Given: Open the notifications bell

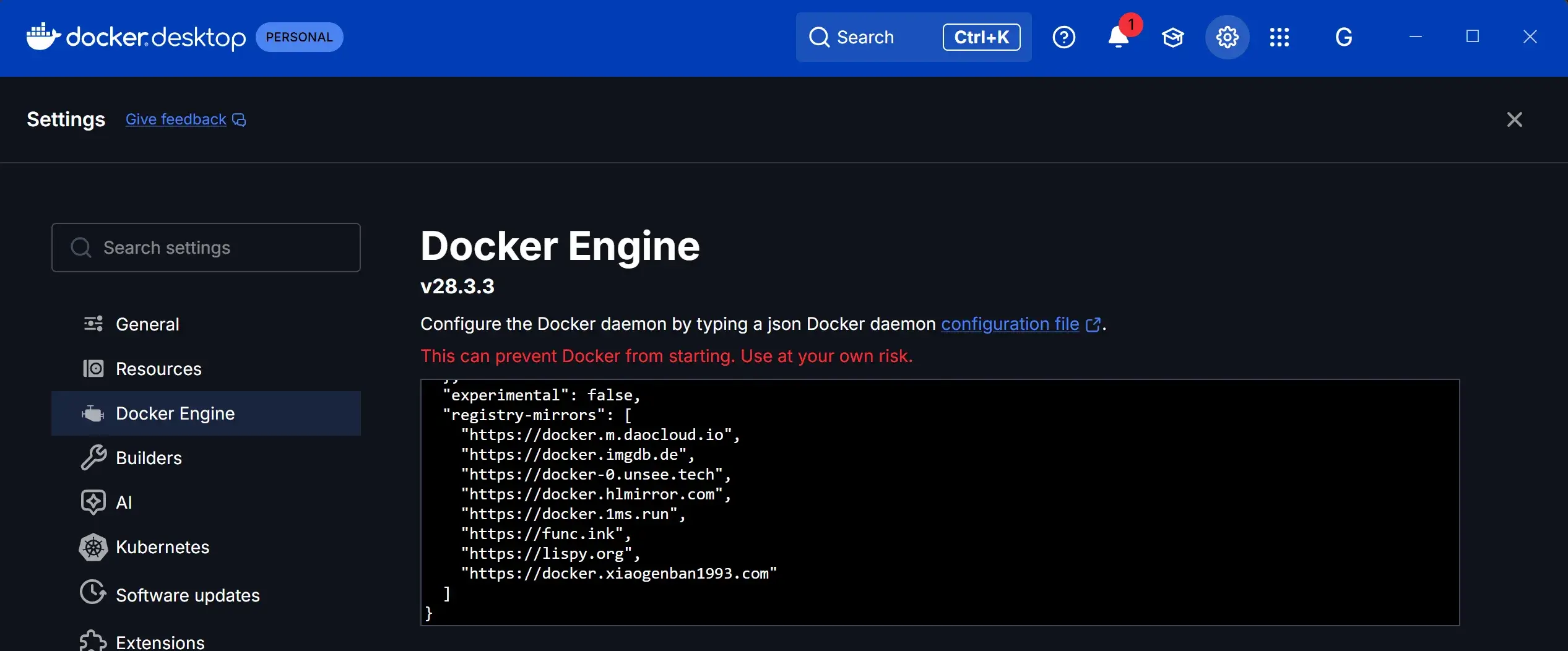Looking at the screenshot, I should (x=1119, y=37).
